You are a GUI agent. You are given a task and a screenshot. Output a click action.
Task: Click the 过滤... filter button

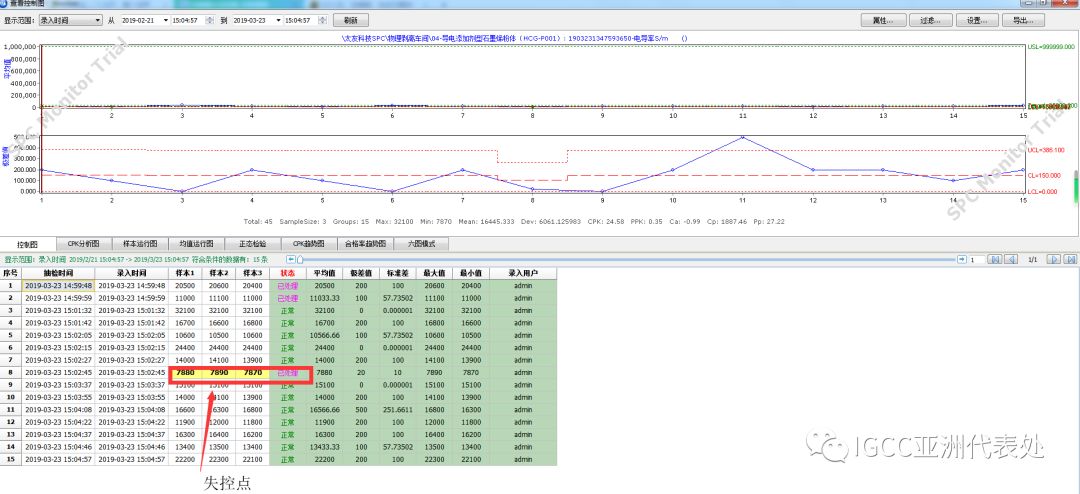point(930,20)
